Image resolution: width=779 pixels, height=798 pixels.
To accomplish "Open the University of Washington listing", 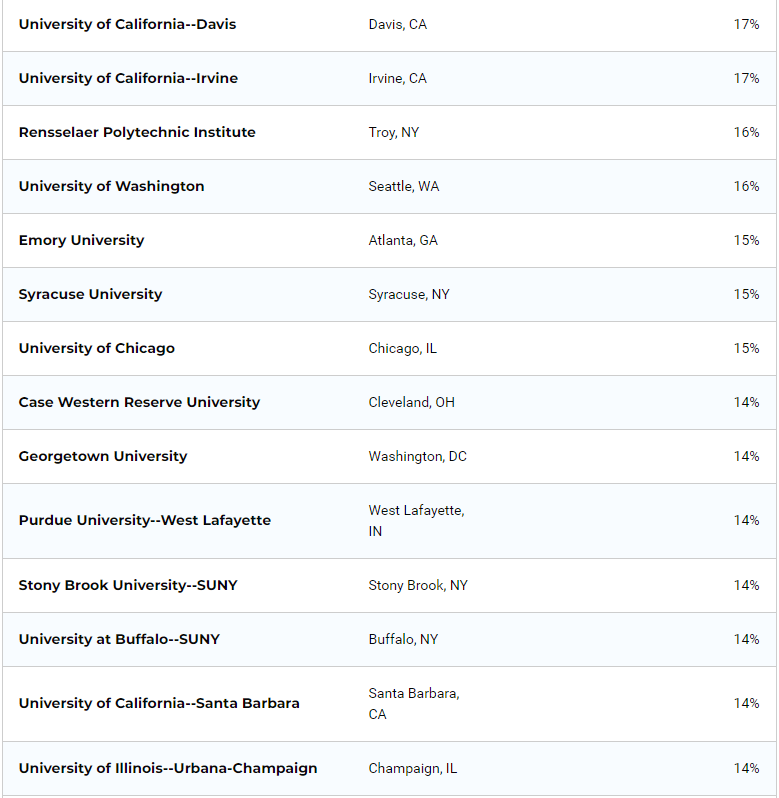I will click(111, 186).
